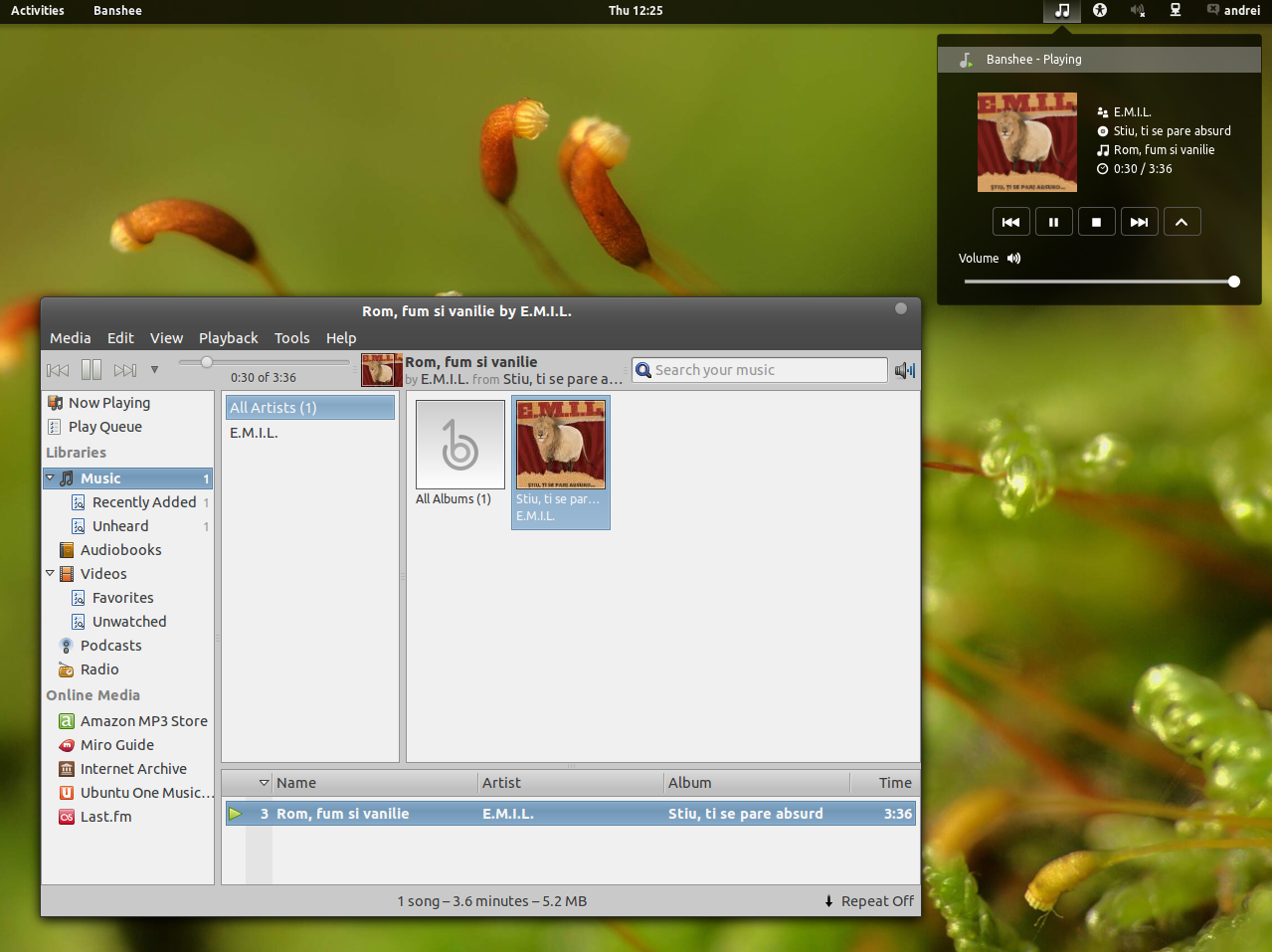Open the next-track options dropdown arrow
Image resolution: width=1272 pixels, height=952 pixels.
coord(154,370)
